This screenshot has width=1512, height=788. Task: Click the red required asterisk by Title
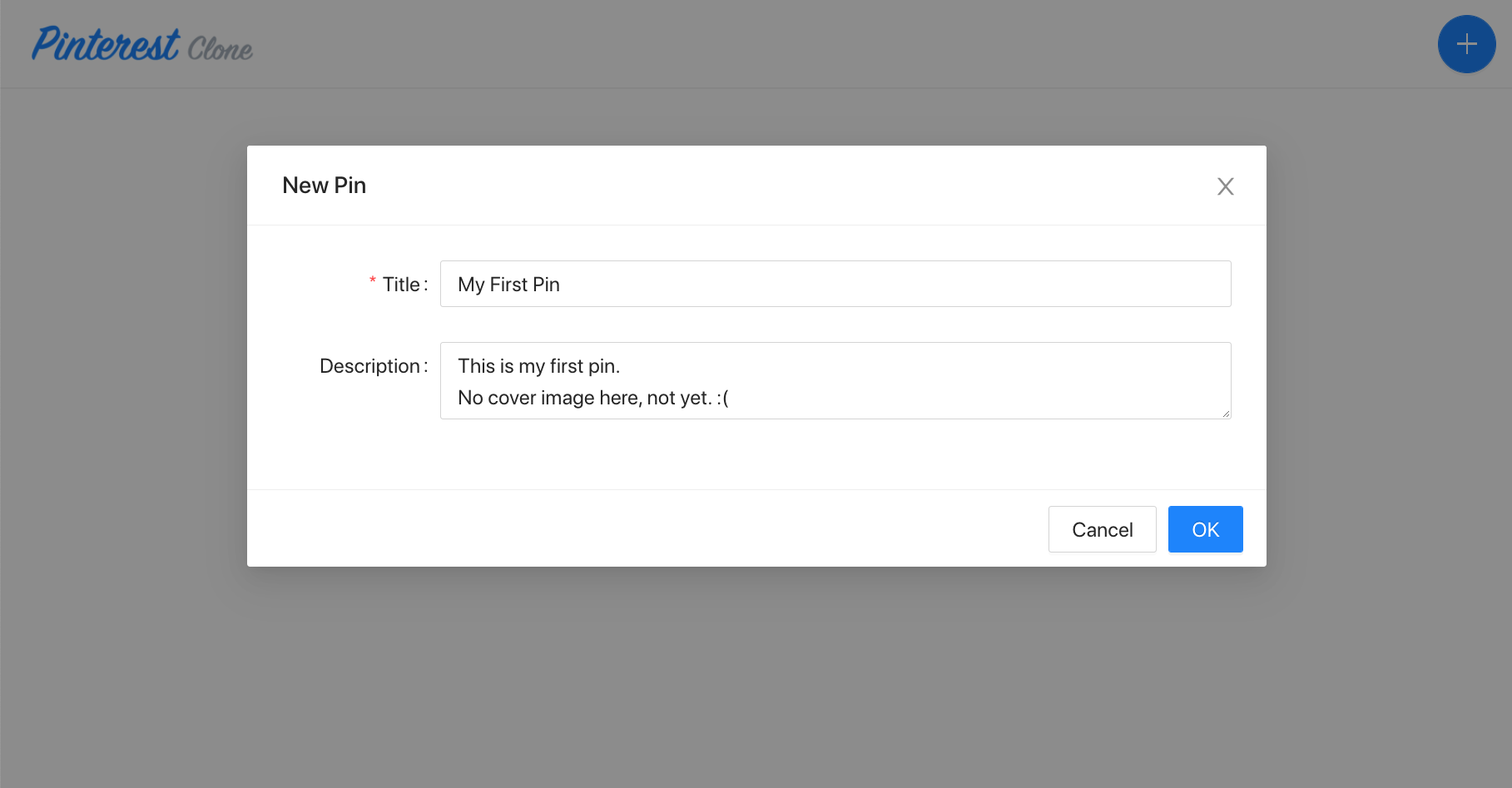coord(373,282)
